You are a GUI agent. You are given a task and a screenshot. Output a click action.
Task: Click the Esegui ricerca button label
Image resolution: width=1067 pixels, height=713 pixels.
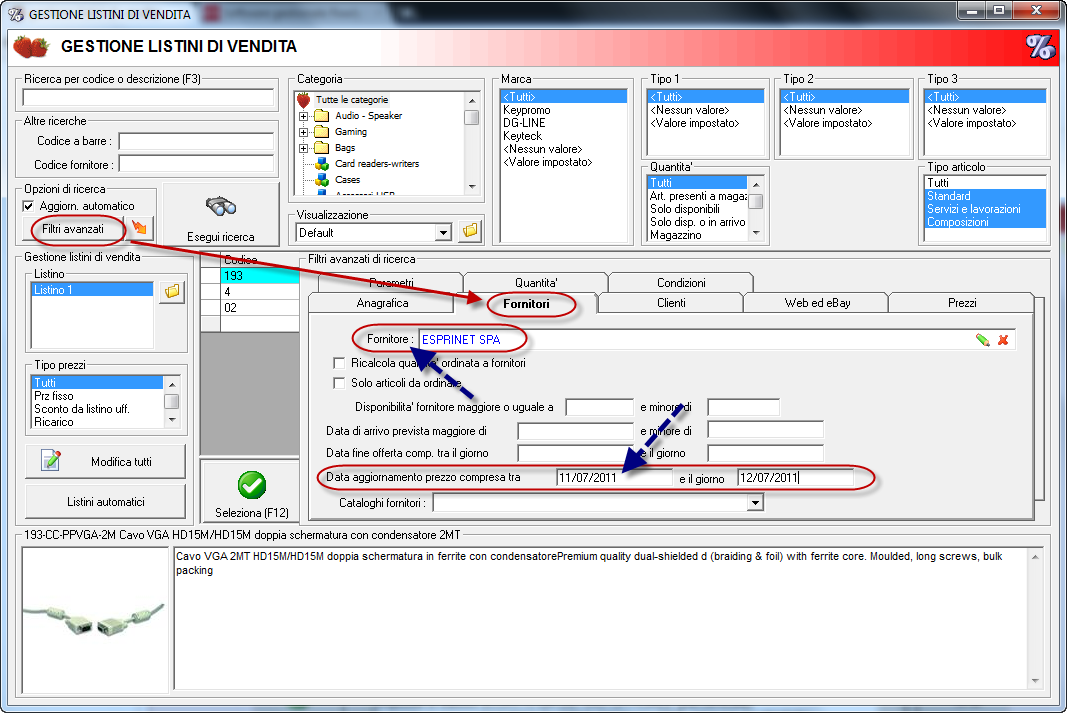point(220,237)
